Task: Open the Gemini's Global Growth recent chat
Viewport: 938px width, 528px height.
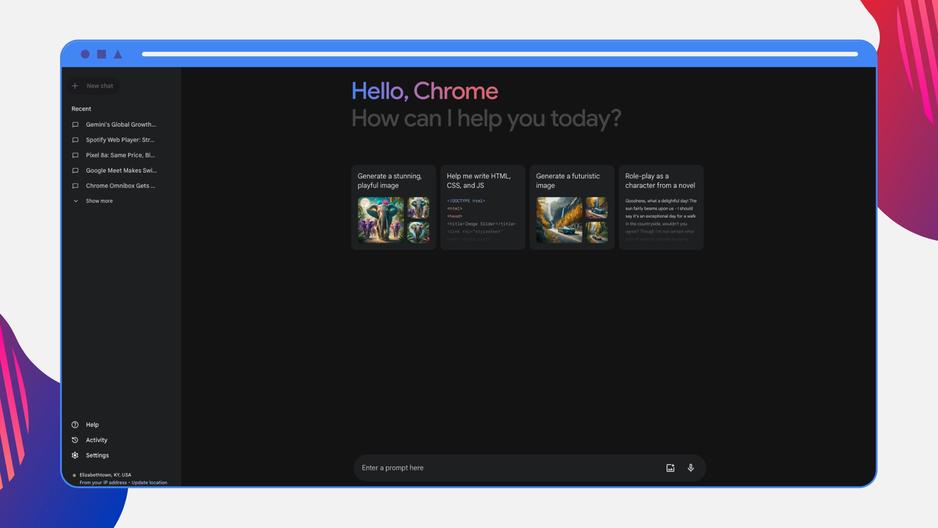Action: (x=114, y=124)
